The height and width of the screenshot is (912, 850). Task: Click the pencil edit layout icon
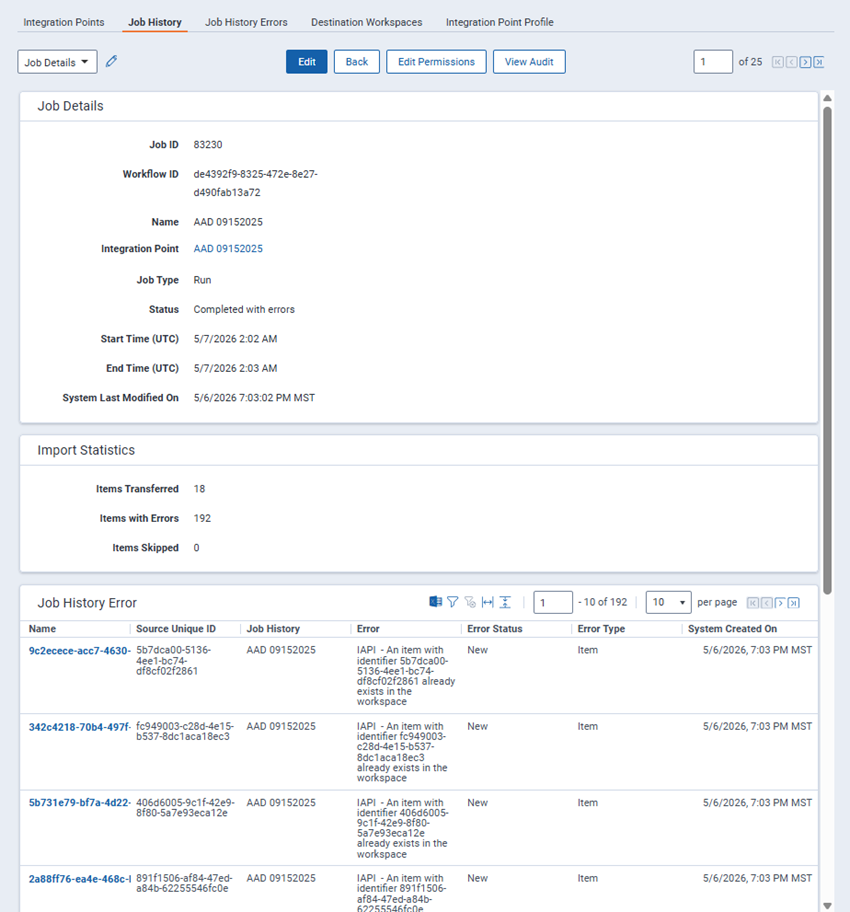click(x=112, y=61)
